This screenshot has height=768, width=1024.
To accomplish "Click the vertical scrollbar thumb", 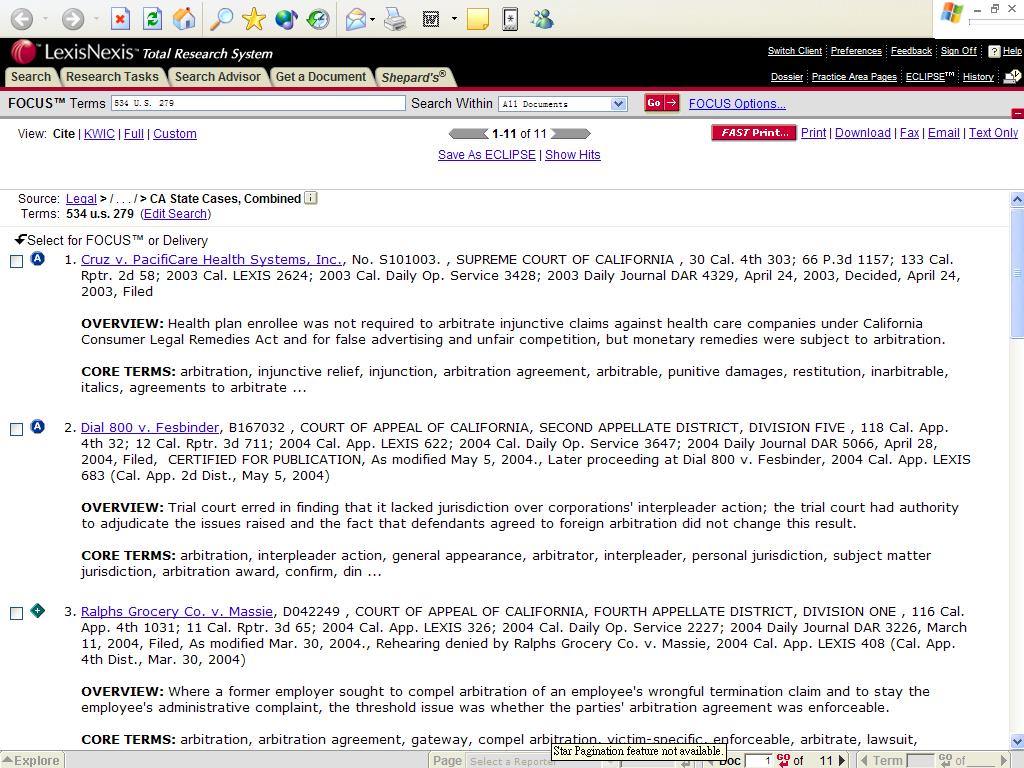I will (1017, 273).
